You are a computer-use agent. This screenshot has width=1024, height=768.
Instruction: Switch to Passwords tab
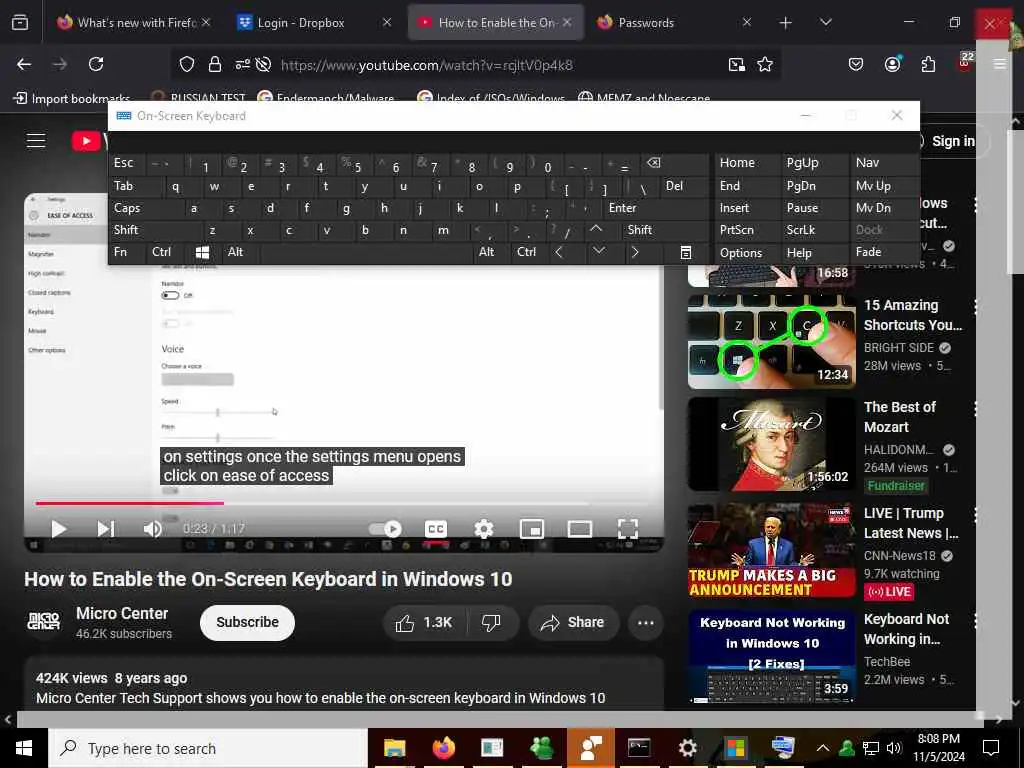coord(673,22)
